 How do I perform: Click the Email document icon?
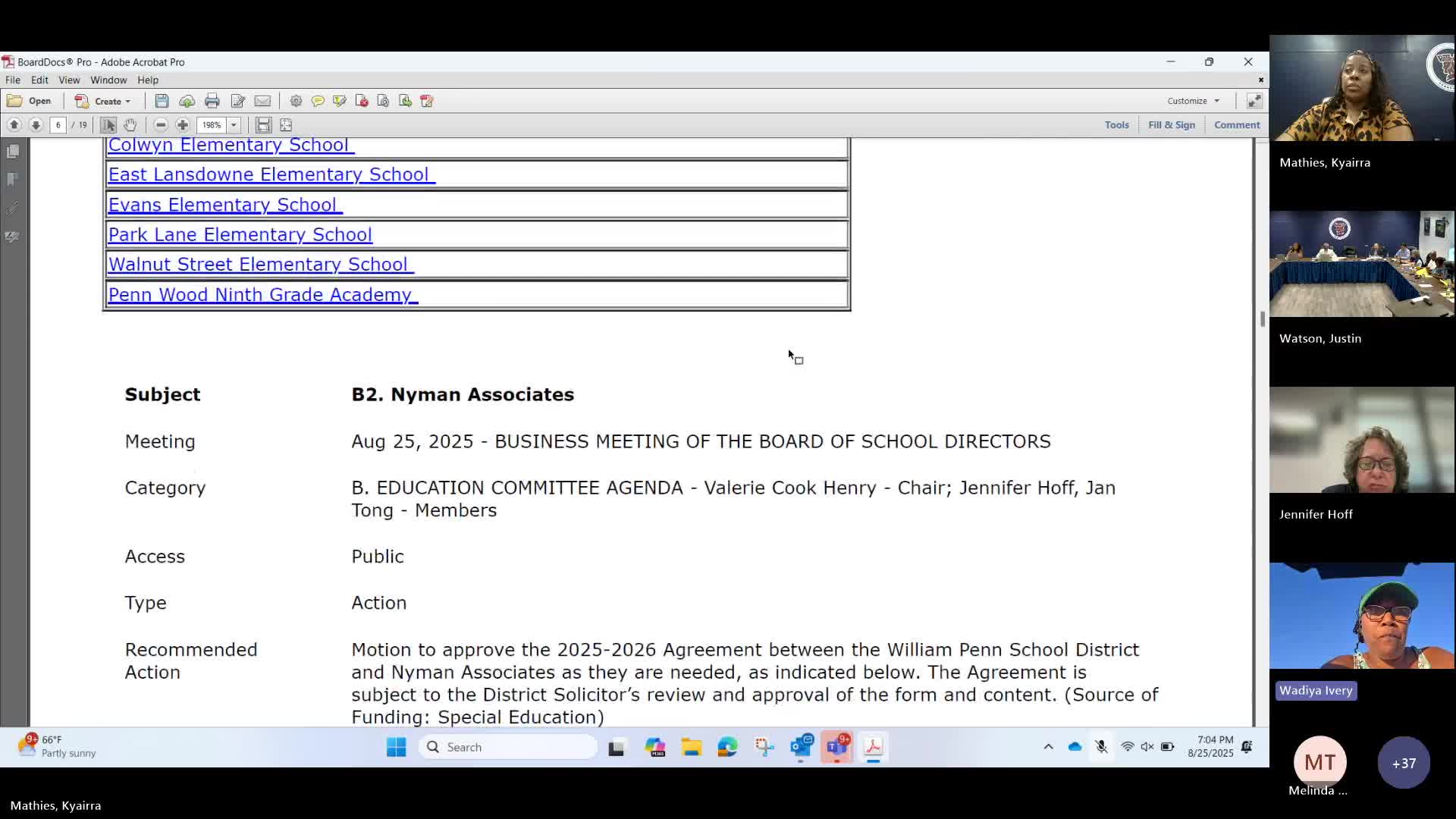tap(262, 101)
